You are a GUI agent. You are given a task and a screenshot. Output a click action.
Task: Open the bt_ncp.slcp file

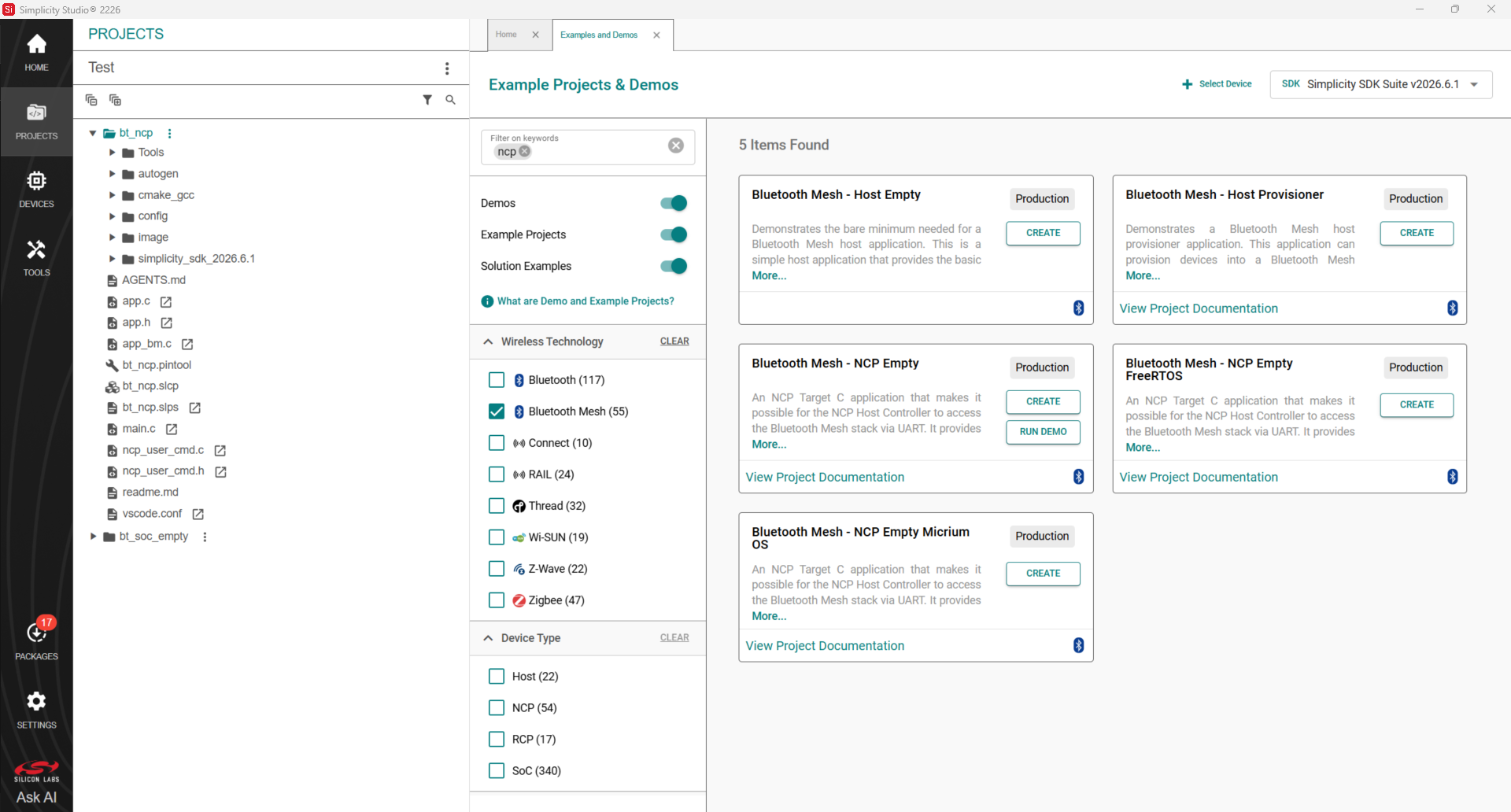pyautogui.click(x=150, y=386)
